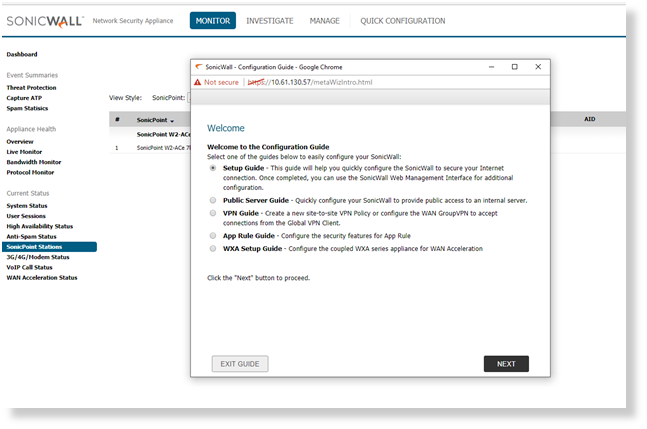
Task: Click the EXIT GUIDE button
Action: coord(240,364)
